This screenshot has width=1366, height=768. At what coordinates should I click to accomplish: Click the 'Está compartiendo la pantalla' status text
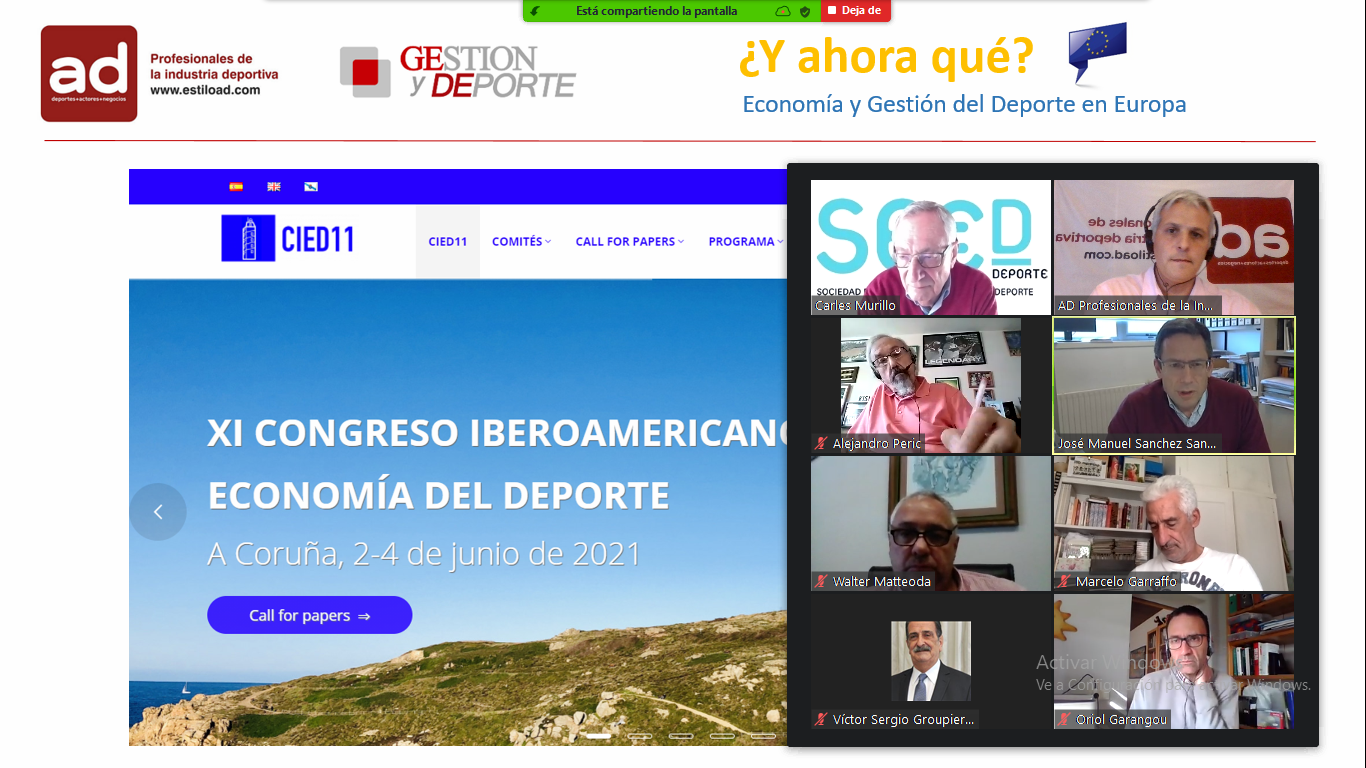[x=656, y=11]
